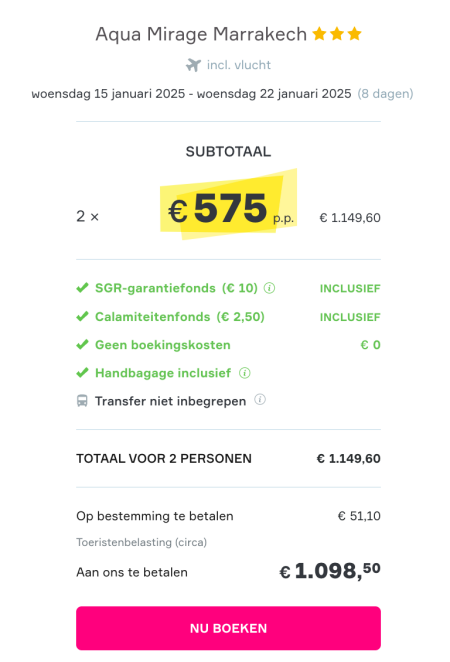The width and height of the screenshot is (450, 662).
Task: Click the Toeristenbelasting (circa) text
Action: click(141, 542)
